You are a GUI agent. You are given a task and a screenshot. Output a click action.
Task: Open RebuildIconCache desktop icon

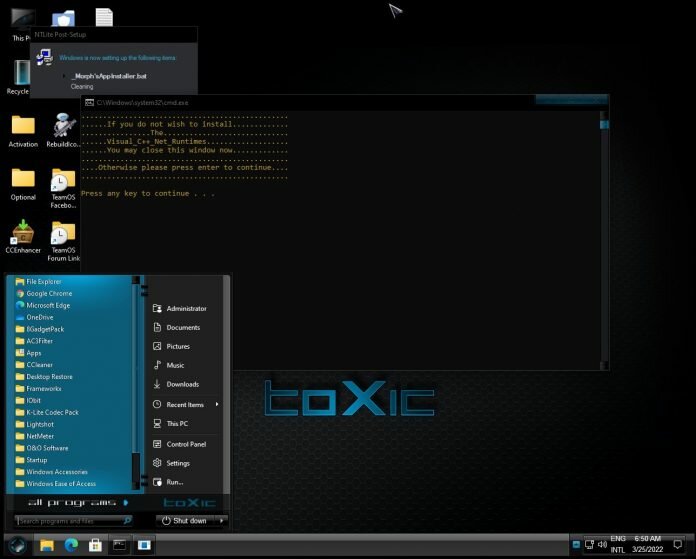(x=63, y=131)
